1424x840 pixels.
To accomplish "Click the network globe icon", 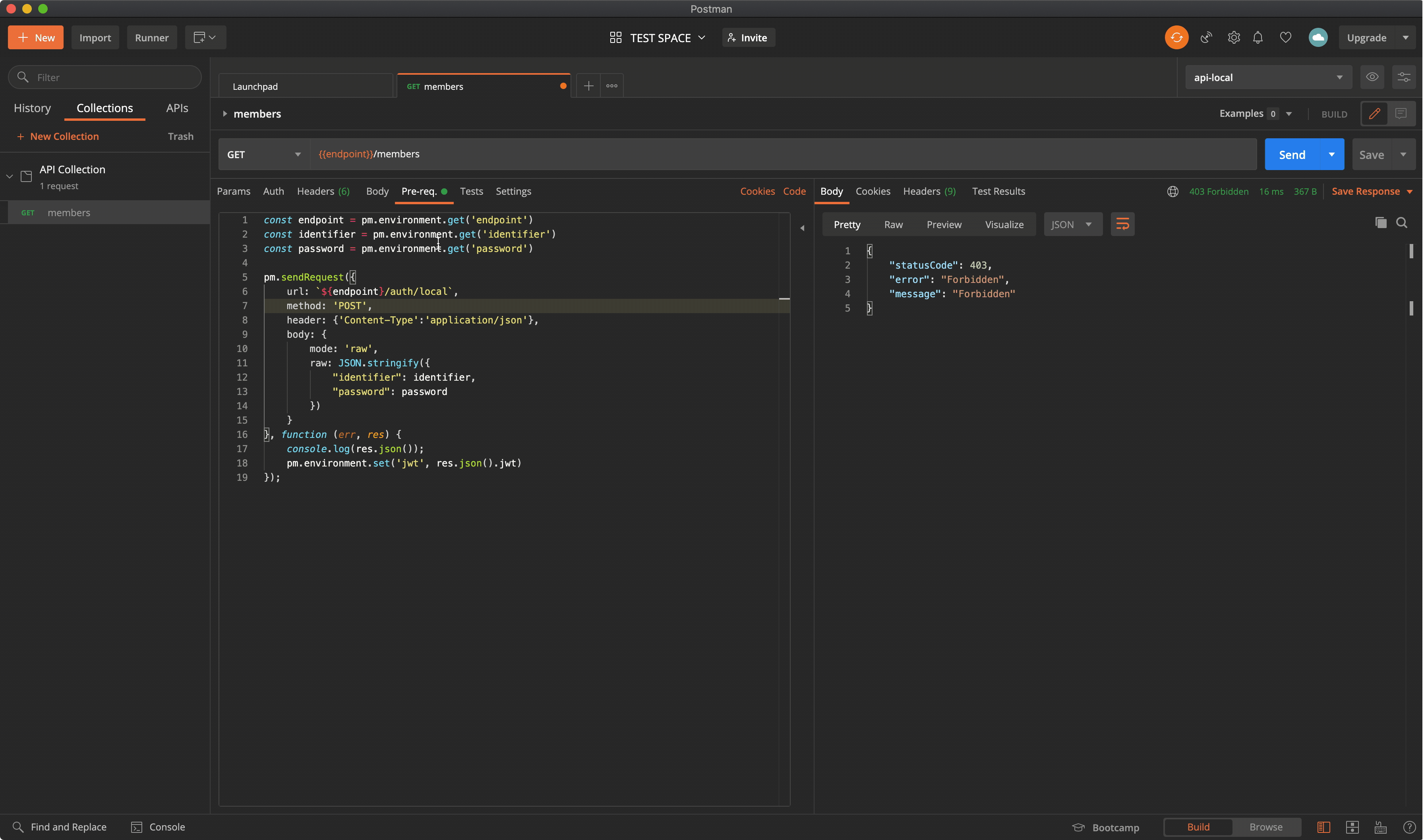I will [x=1172, y=191].
